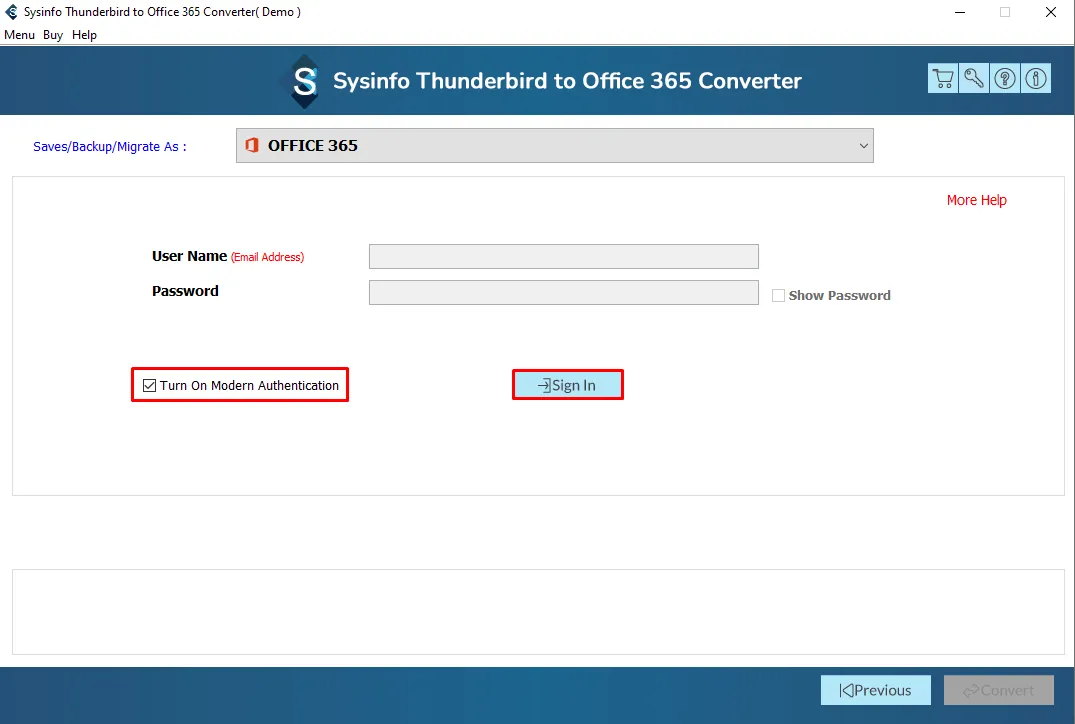Click the Saves/Backup/Migrate As label
Viewport: 1075px width, 724px height.
point(110,147)
